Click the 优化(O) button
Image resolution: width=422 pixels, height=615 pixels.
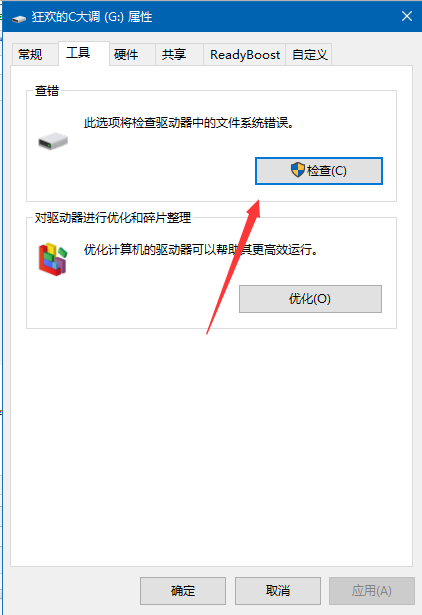(x=310, y=299)
